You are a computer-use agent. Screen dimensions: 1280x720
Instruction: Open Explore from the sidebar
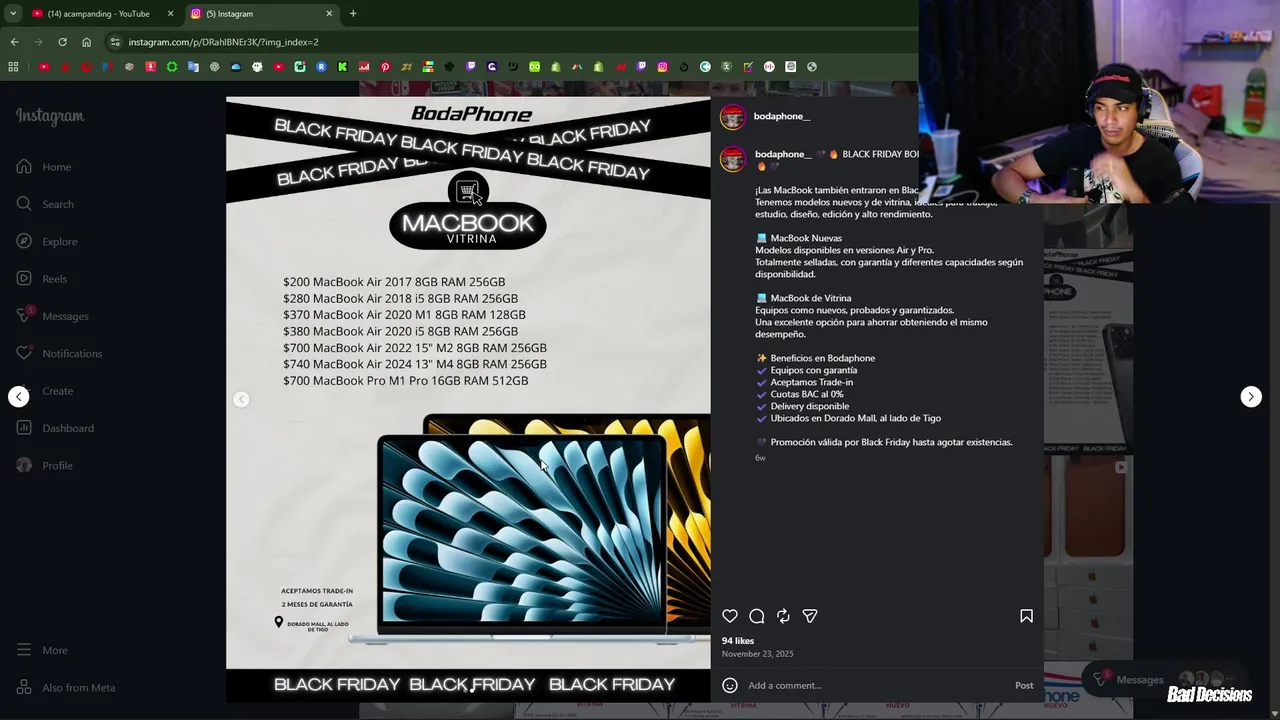pyautogui.click(x=47, y=241)
